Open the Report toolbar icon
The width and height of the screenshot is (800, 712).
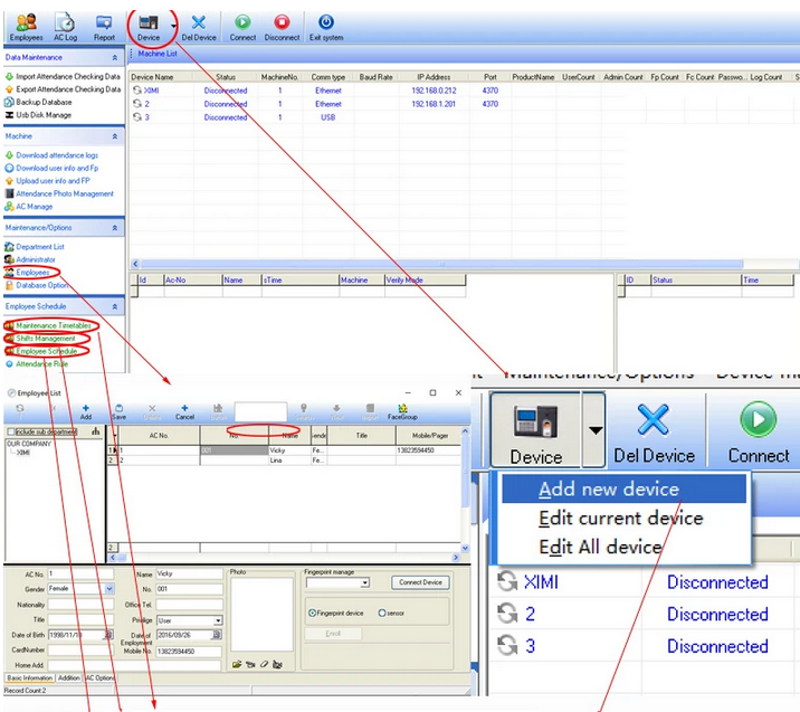pyautogui.click(x=104, y=27)
